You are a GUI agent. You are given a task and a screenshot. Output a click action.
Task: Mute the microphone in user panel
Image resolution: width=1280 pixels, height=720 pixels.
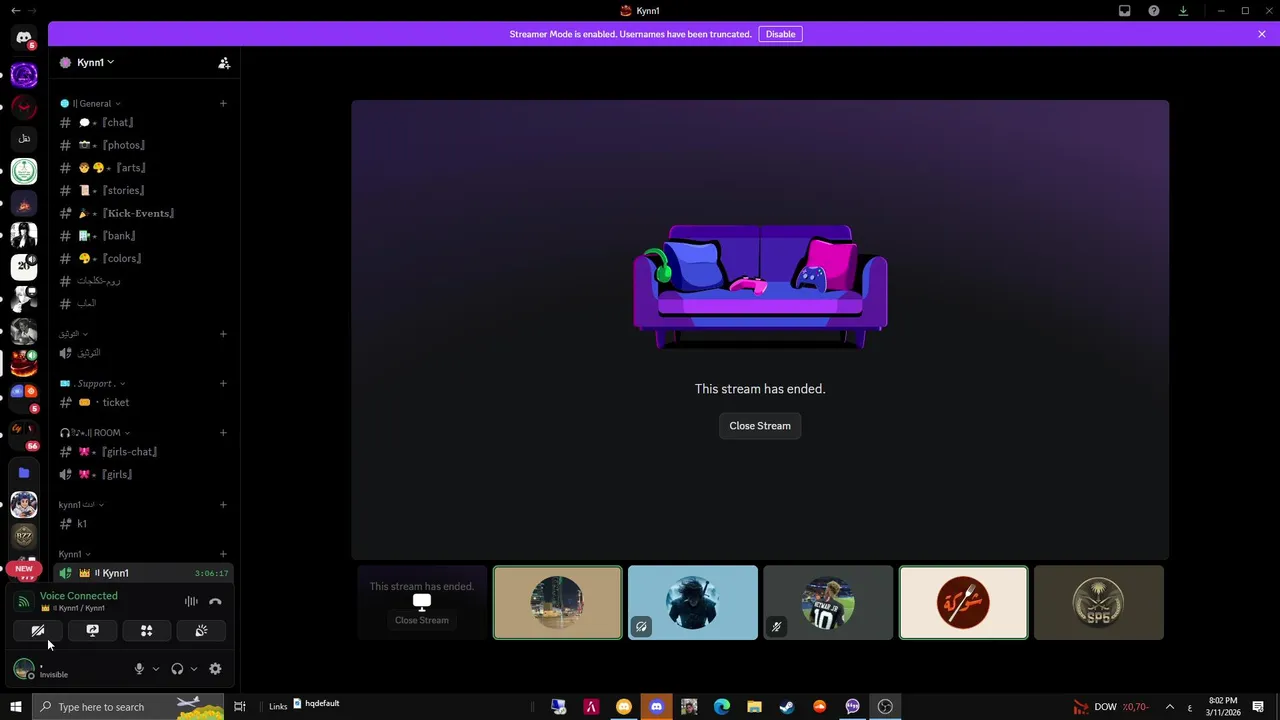click(x=139, y=669)
